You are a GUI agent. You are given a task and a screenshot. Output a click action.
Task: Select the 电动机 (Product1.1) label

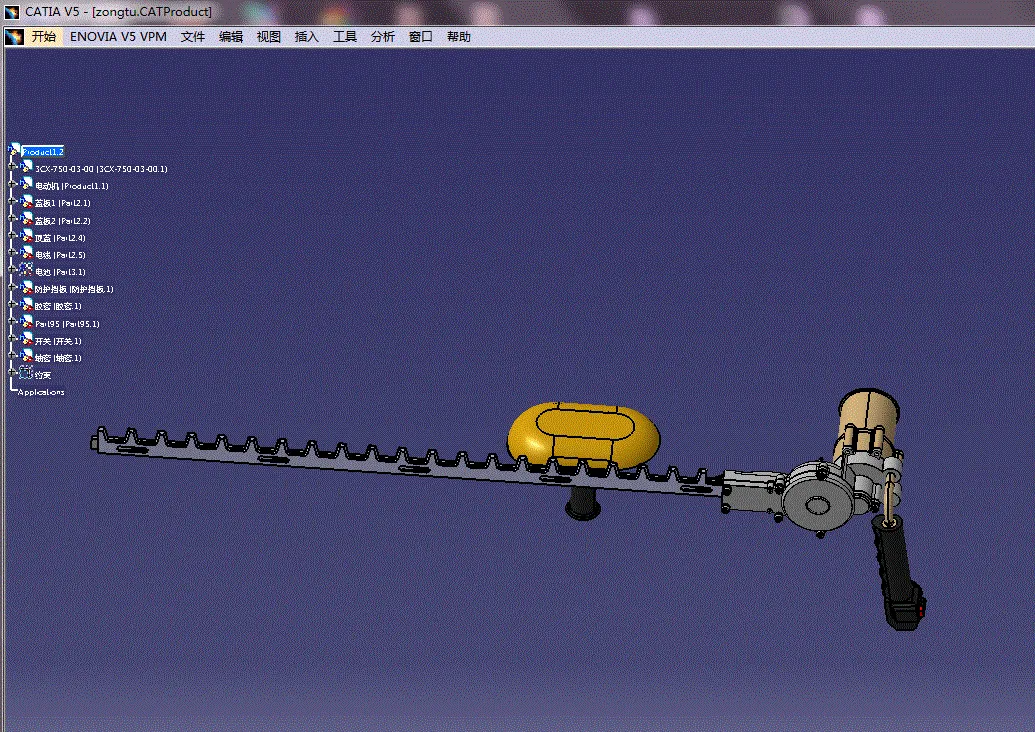(x=71, y=186)
